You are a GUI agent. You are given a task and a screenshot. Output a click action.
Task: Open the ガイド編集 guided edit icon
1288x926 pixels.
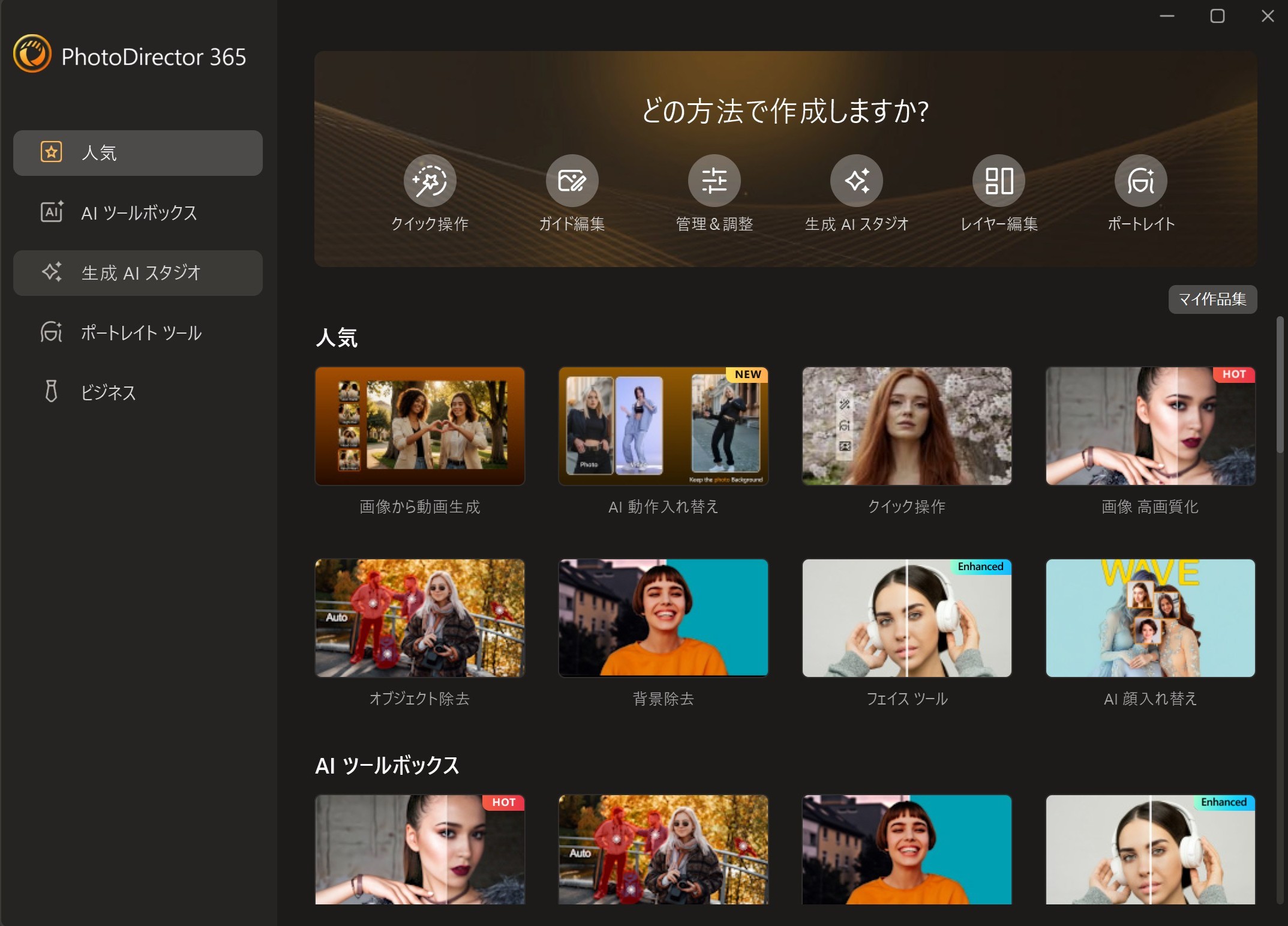(572, 181)
